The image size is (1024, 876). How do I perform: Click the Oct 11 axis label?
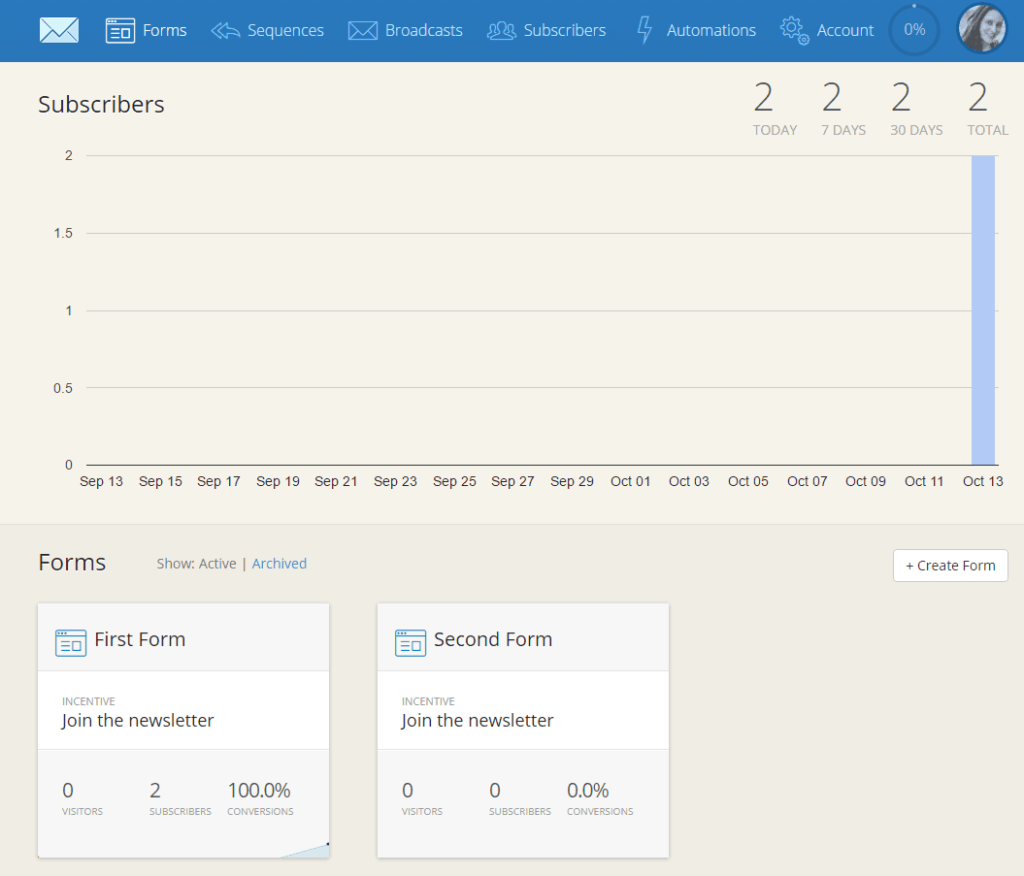point(924,481)
